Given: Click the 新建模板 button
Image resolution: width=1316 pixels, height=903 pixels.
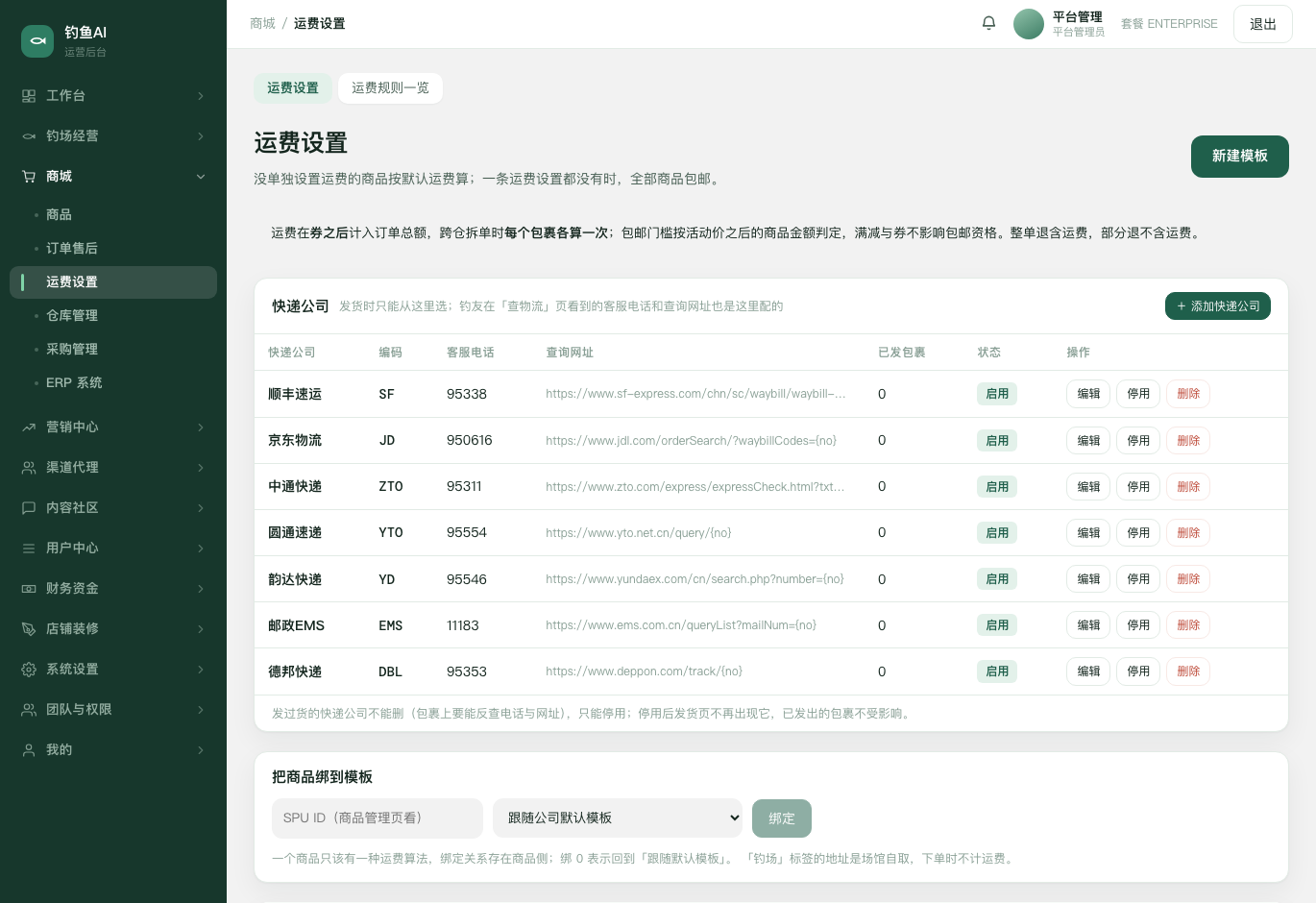Looking at the screenshot, I should [x=1240, y=157].
